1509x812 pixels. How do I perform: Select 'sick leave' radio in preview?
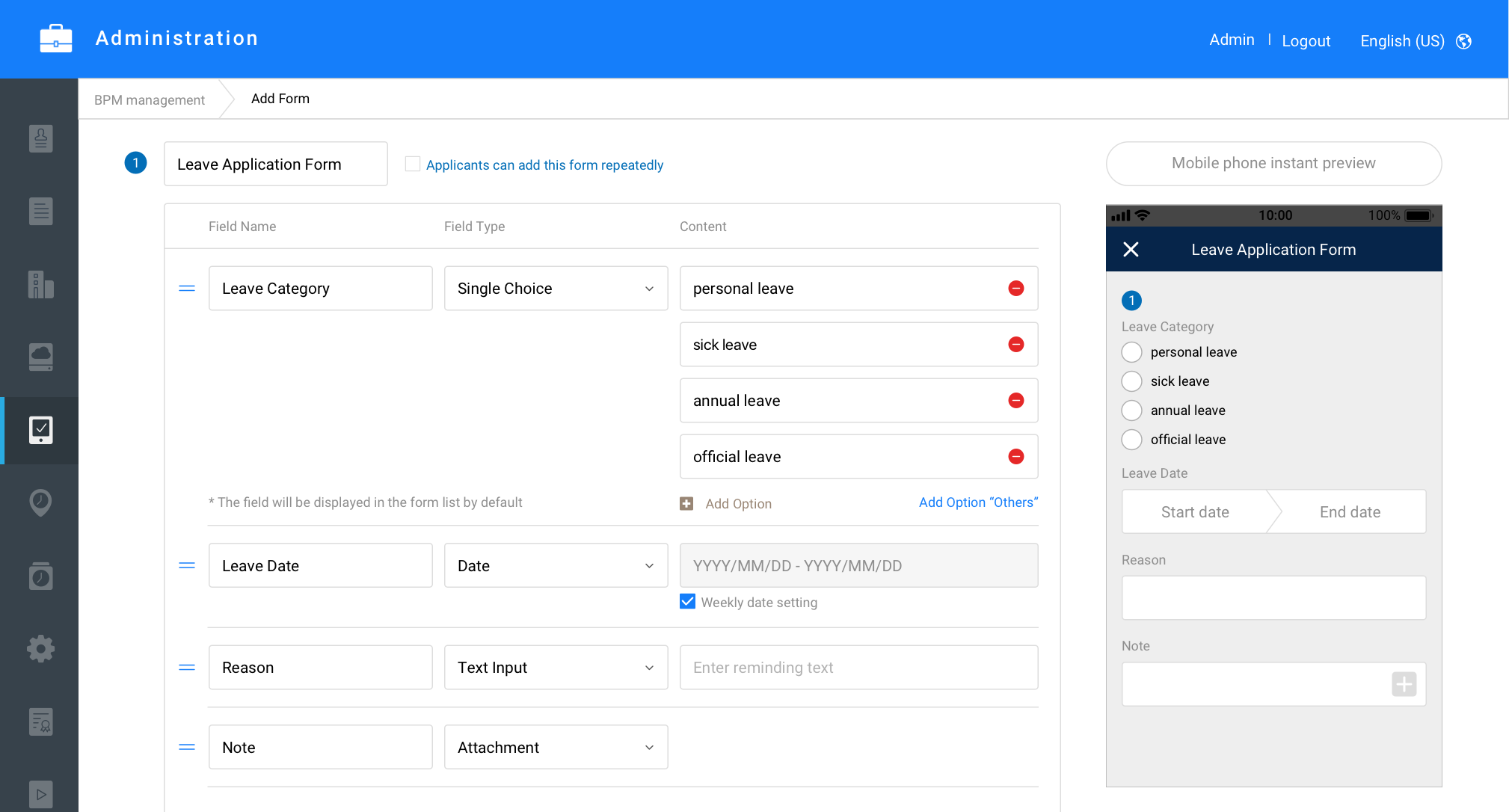coord(1131,381)
